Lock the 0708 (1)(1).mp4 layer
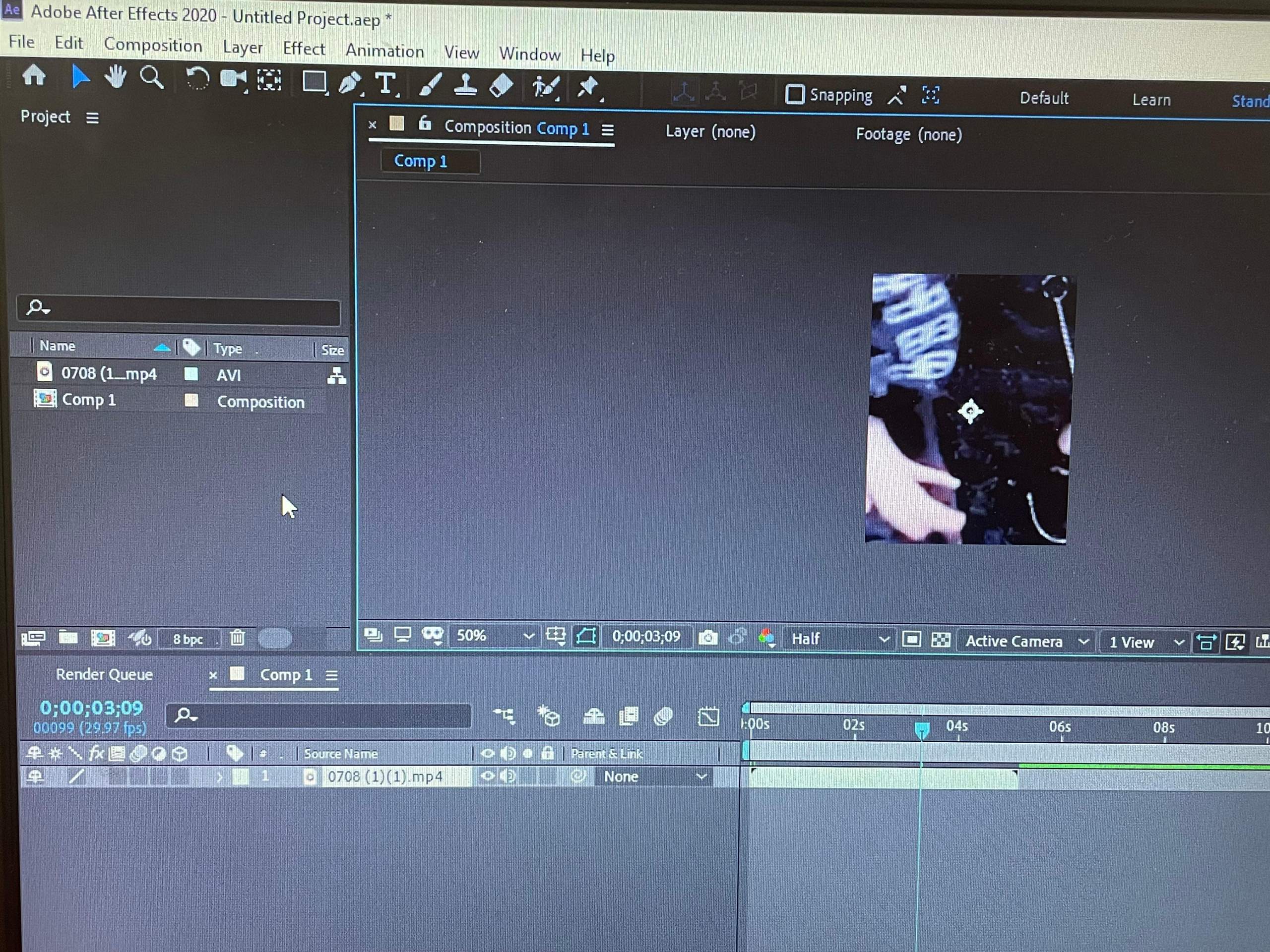The width and height of the screenshot is (1270, 952). point(547,776)
